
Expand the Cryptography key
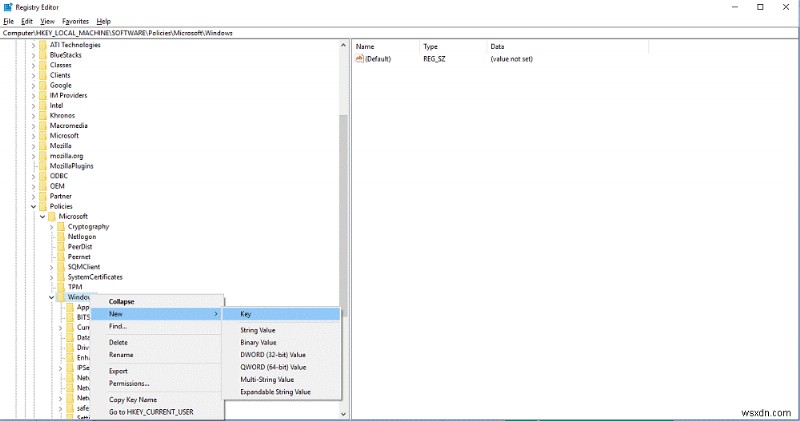click(52, 227)
